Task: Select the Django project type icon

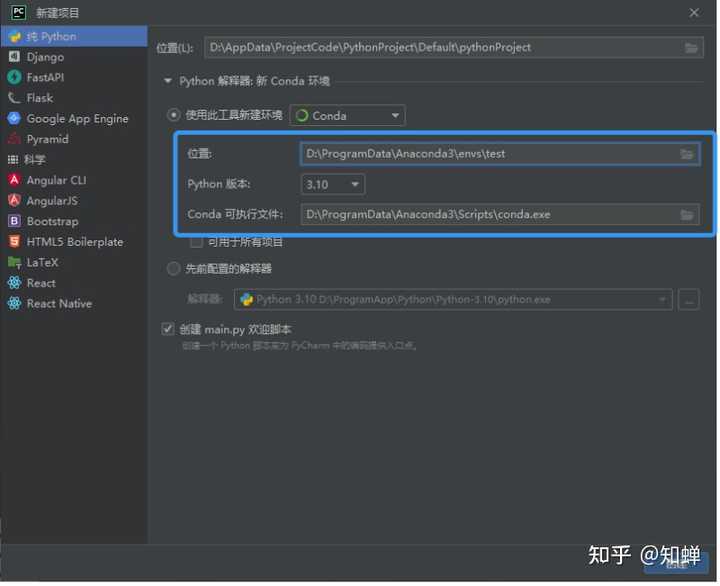Action: (14, 56)
